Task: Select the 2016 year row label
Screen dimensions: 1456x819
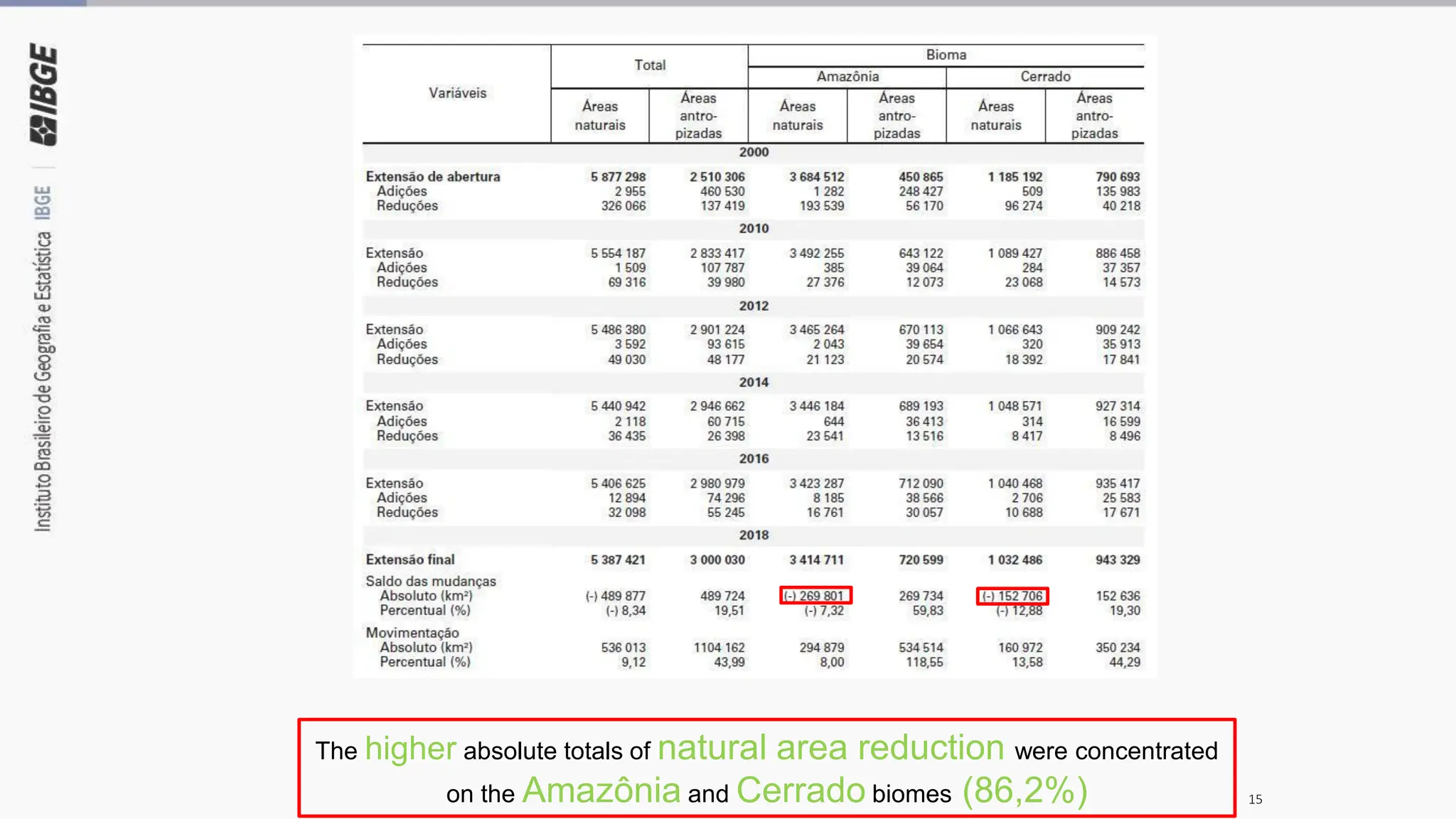Action: [754, 459]
